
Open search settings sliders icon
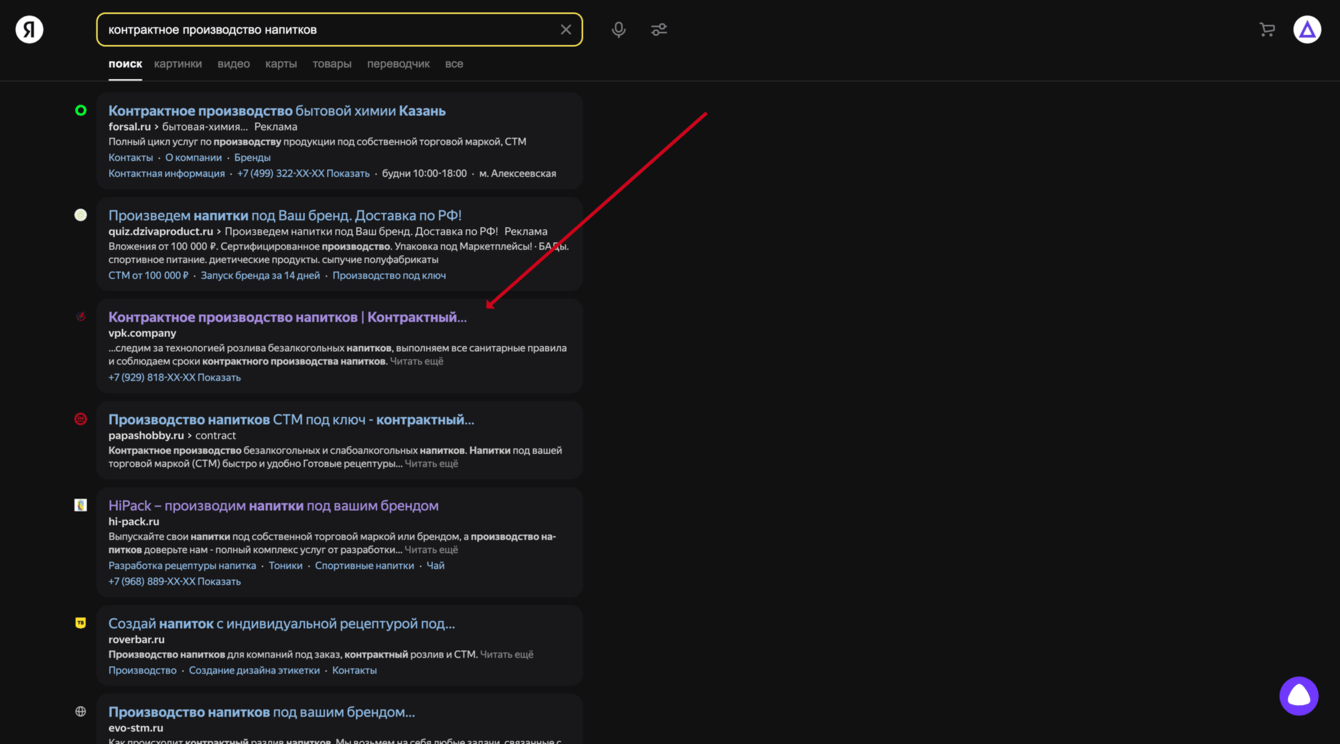click(659, 30)
